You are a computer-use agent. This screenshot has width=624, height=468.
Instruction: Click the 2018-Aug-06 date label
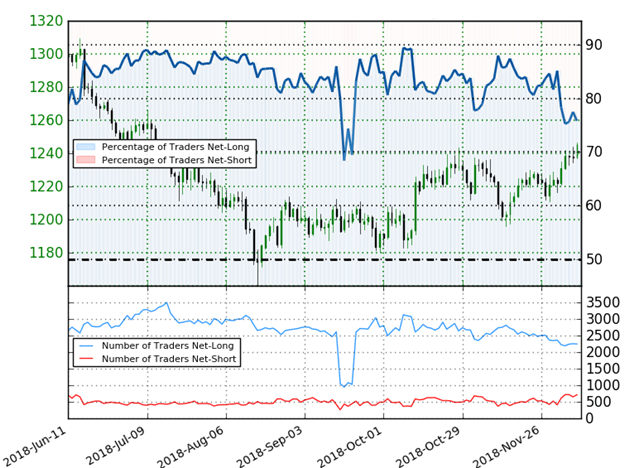(191, 447)
